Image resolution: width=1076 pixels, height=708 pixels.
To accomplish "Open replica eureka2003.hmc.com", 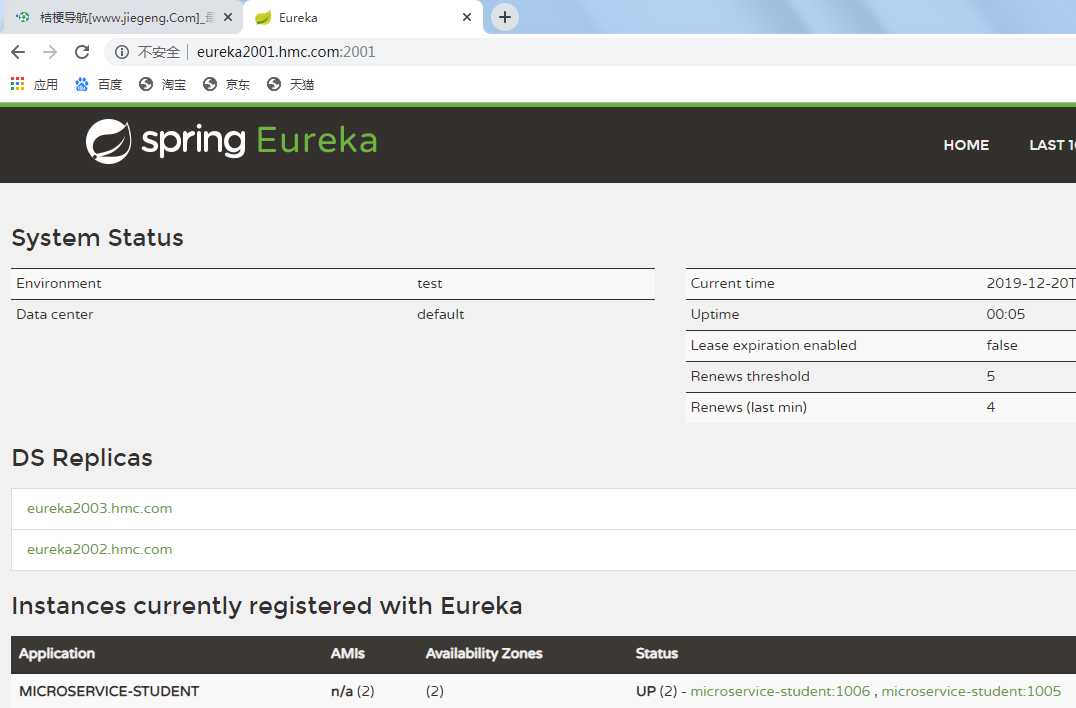I will pyautogui.click(x=100, y=508).
